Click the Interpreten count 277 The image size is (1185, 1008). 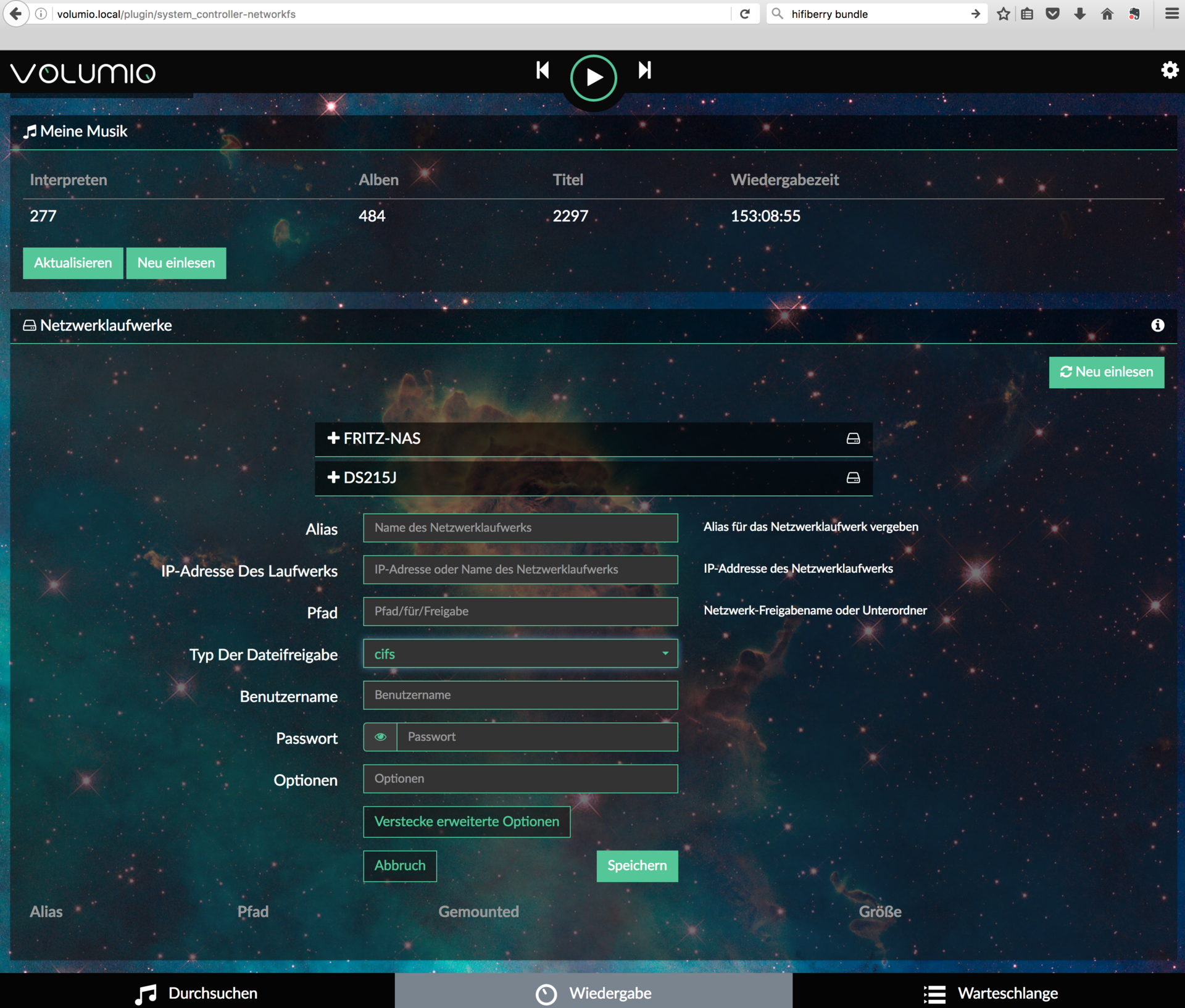click(x=43, y=216)
